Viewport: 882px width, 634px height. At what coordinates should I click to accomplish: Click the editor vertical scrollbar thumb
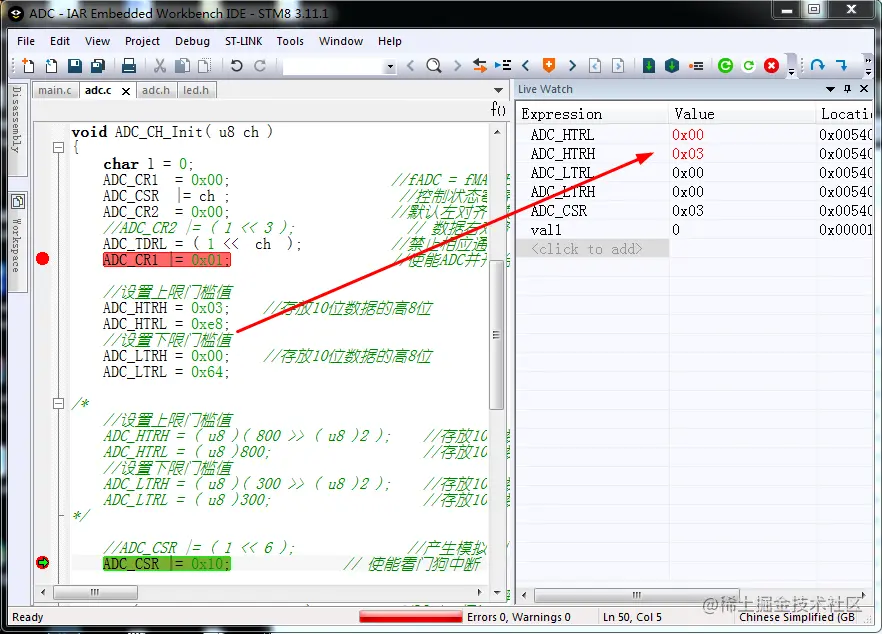click(496, 335)
